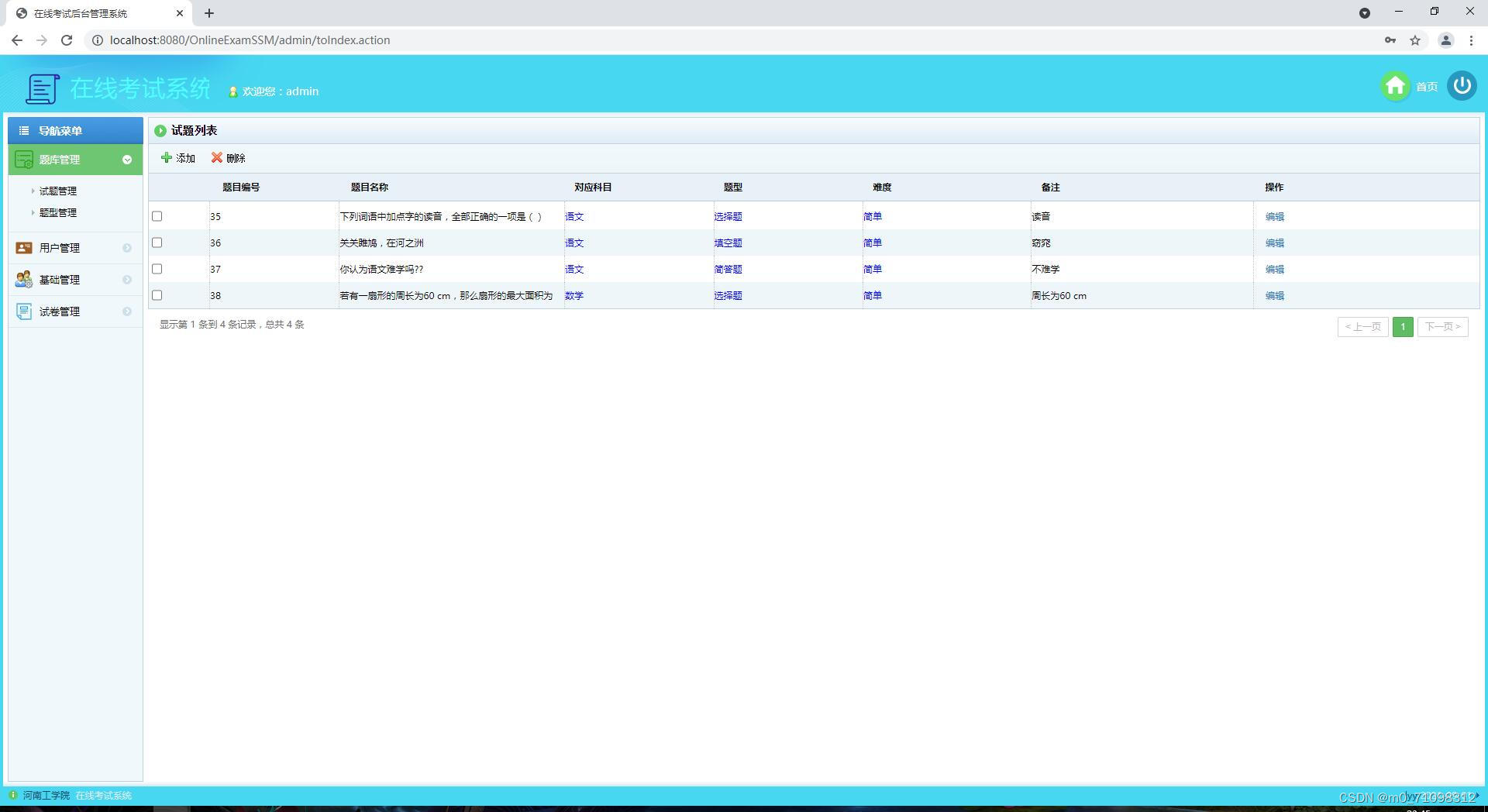Expand the 基础管理 section arrow
Screen dimensions: 1488x812
point(127,279)
